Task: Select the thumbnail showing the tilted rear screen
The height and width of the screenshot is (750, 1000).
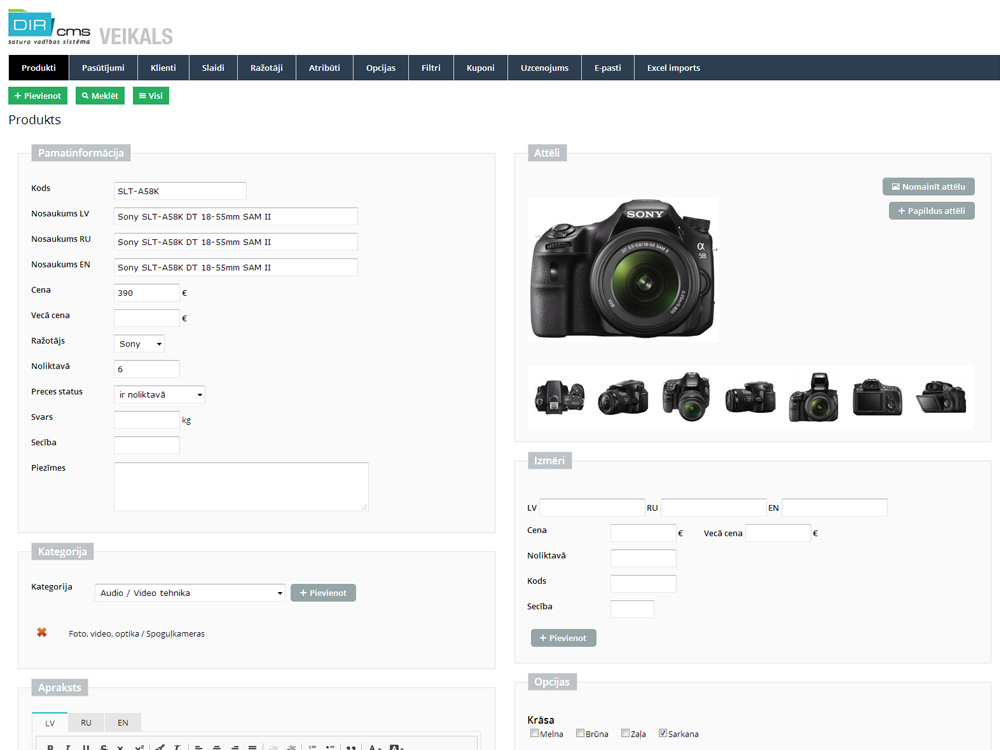Action: tap(941, 397)
